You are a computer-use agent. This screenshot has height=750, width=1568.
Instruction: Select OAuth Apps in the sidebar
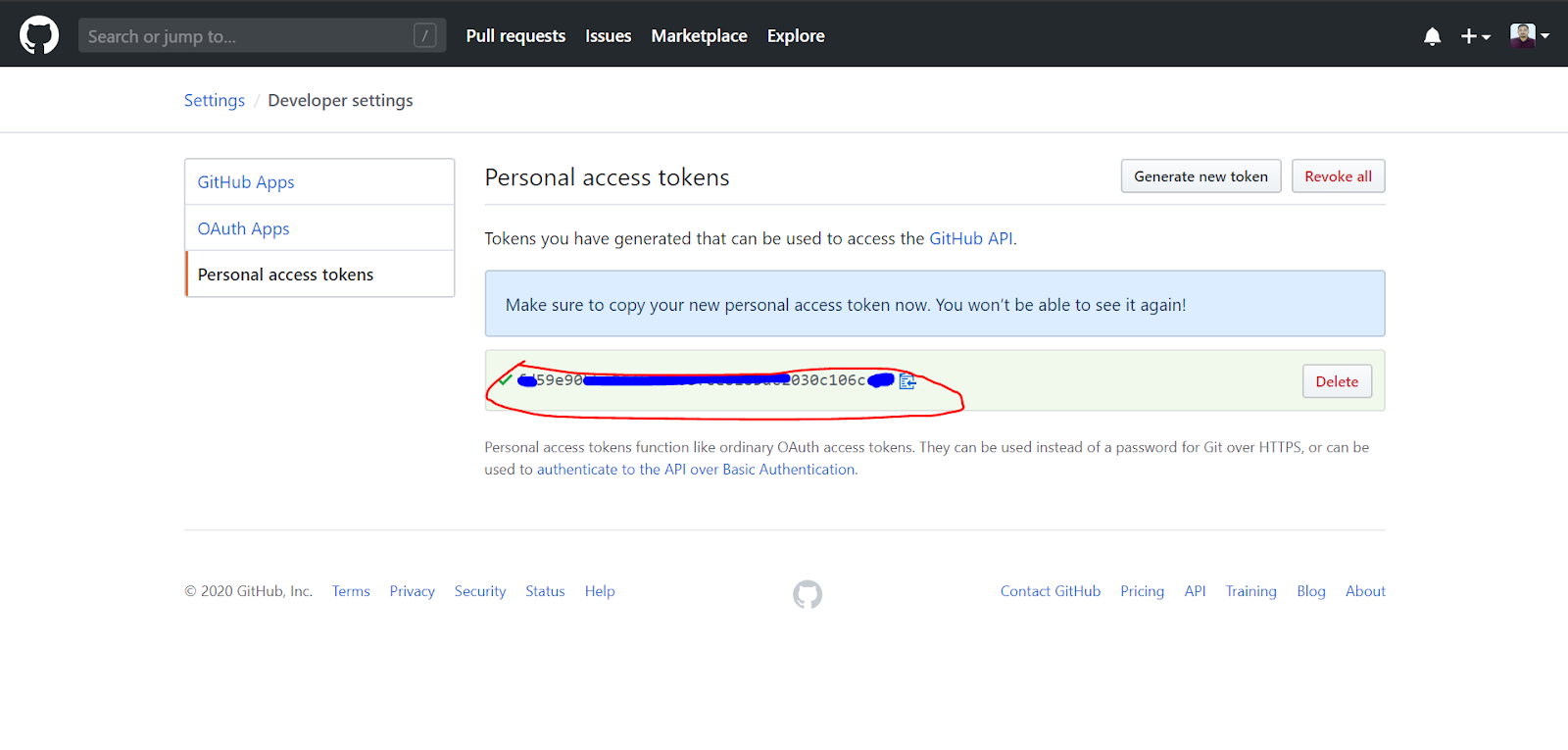(x=319, y=227)
